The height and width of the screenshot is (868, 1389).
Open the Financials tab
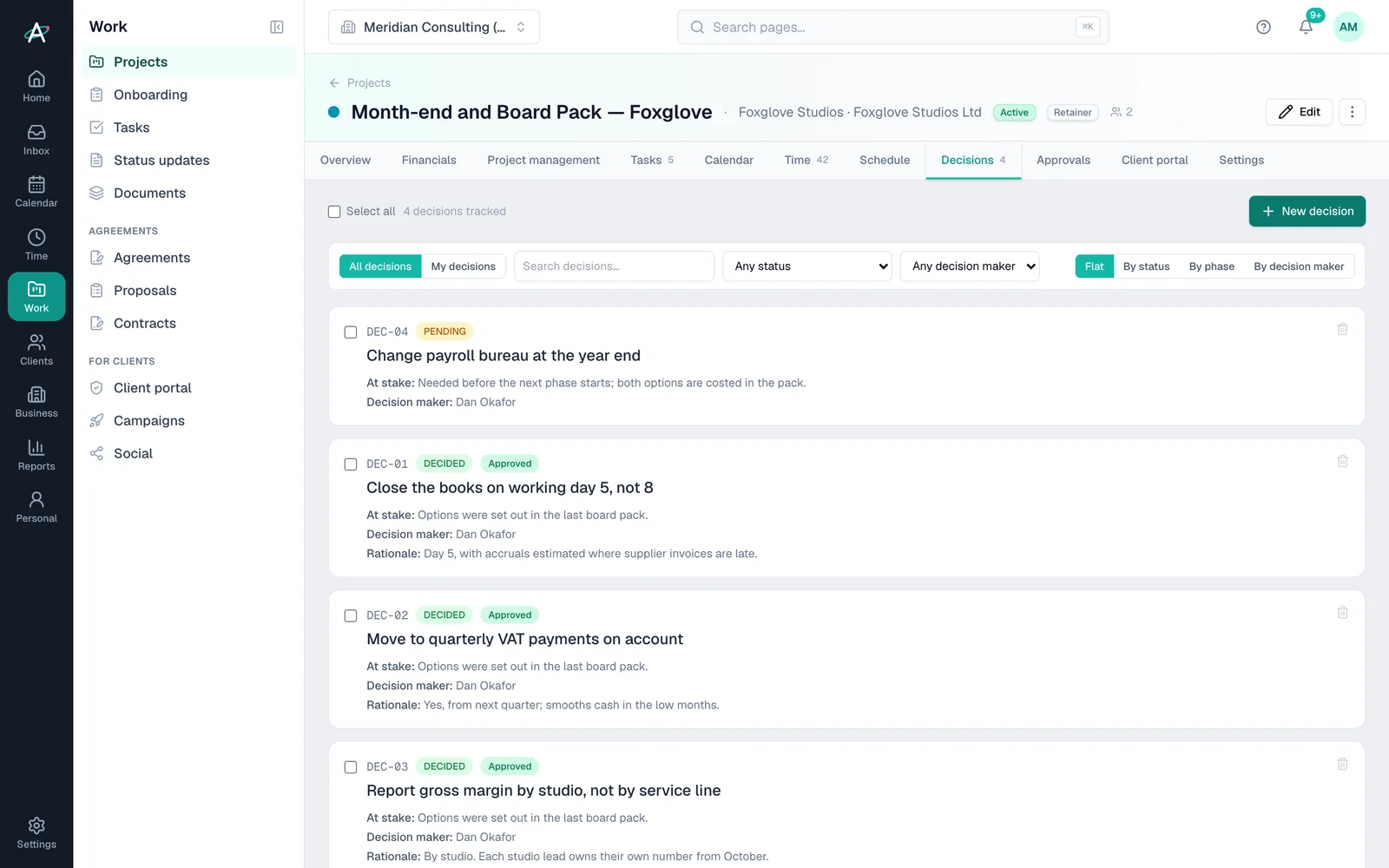[x=429, y=160]
